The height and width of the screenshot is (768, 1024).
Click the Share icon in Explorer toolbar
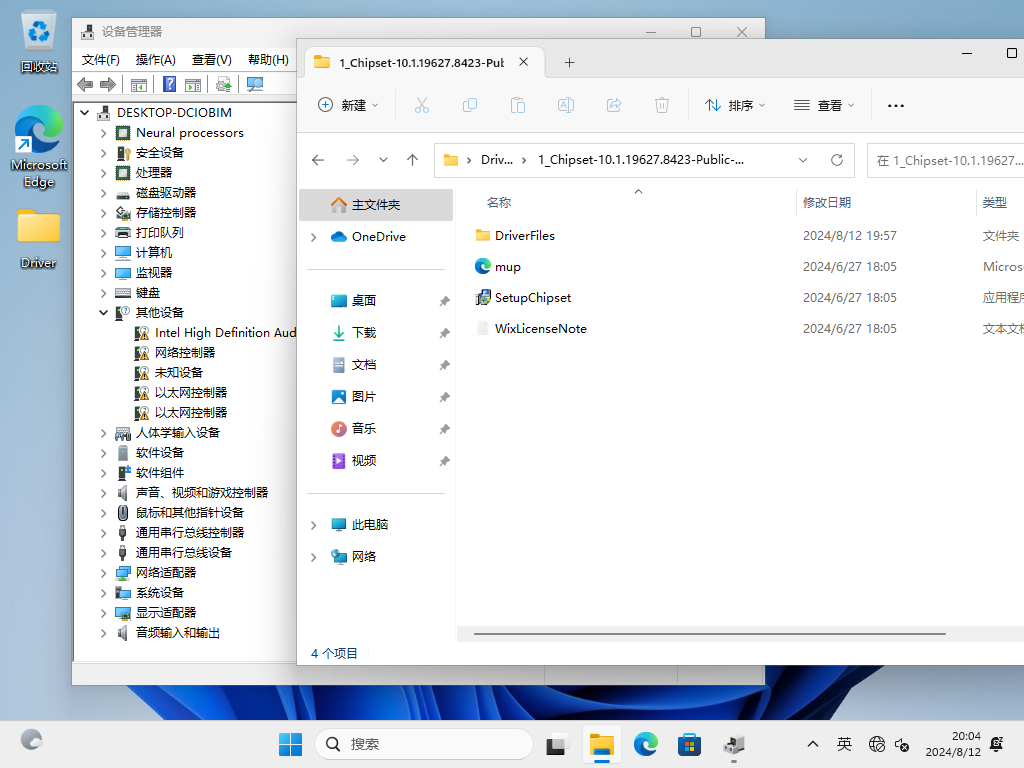pyautogui.click(x=614, y=105)
